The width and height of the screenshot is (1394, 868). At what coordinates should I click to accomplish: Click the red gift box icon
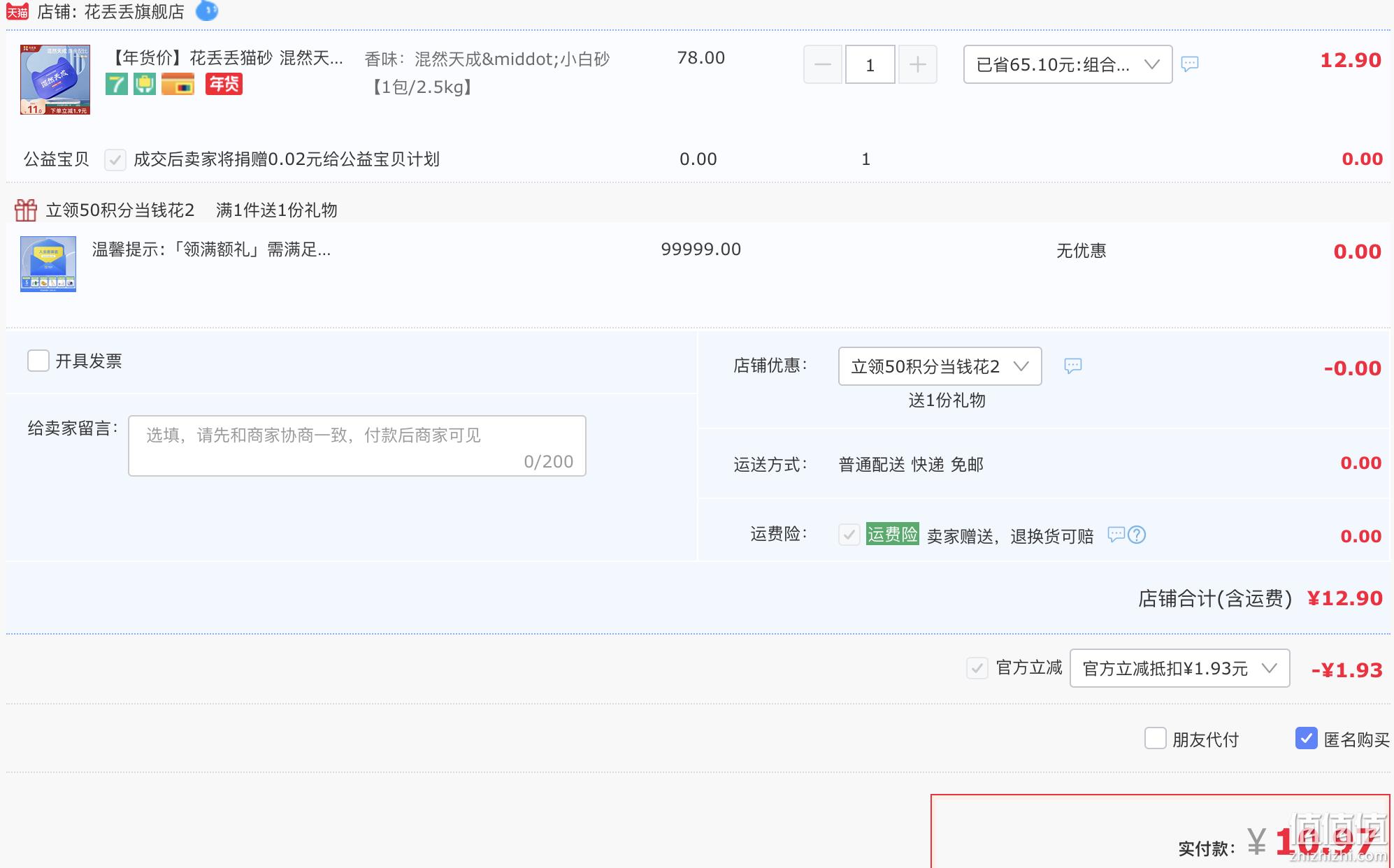tap(26, 210)
